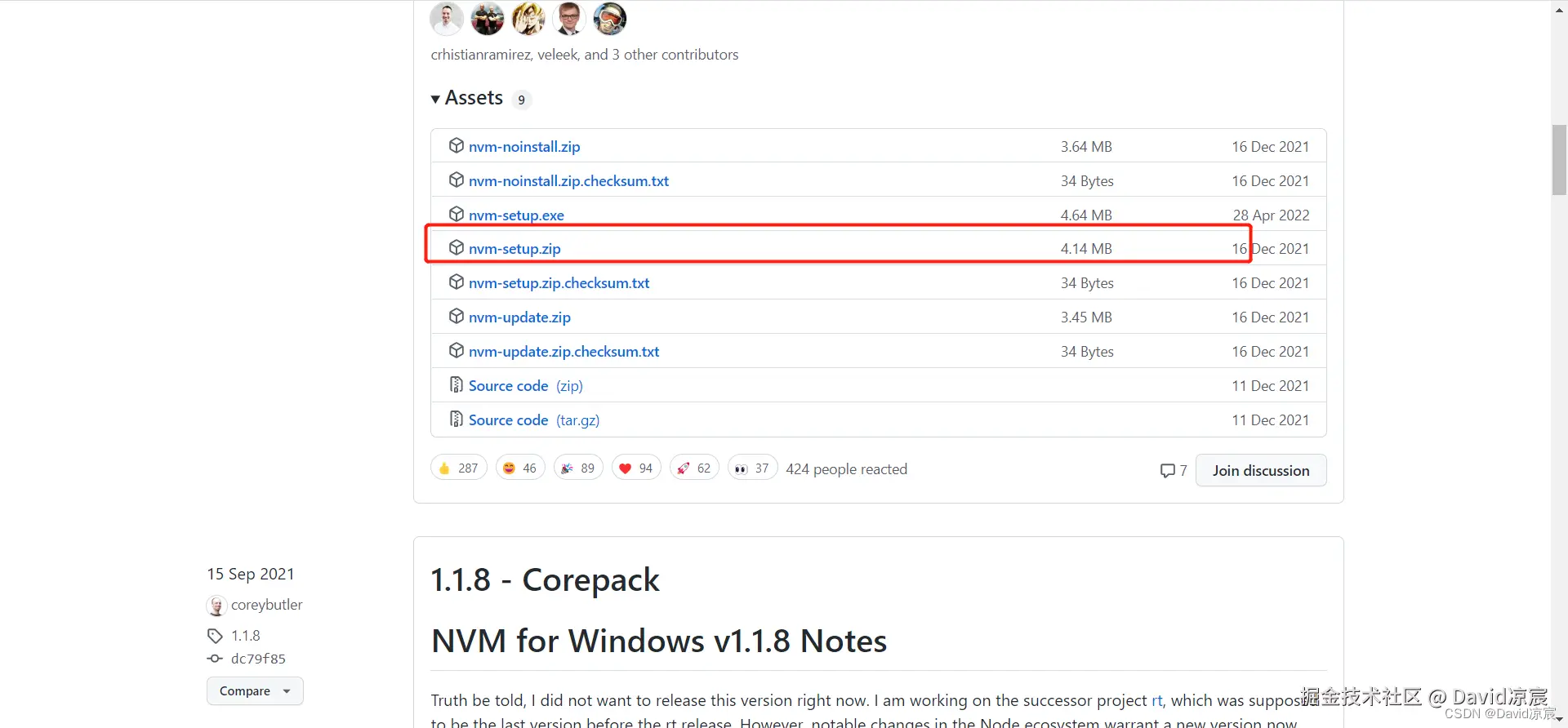
Task: Click fourth contributor avatar with glasses
Action: point(569,18)
